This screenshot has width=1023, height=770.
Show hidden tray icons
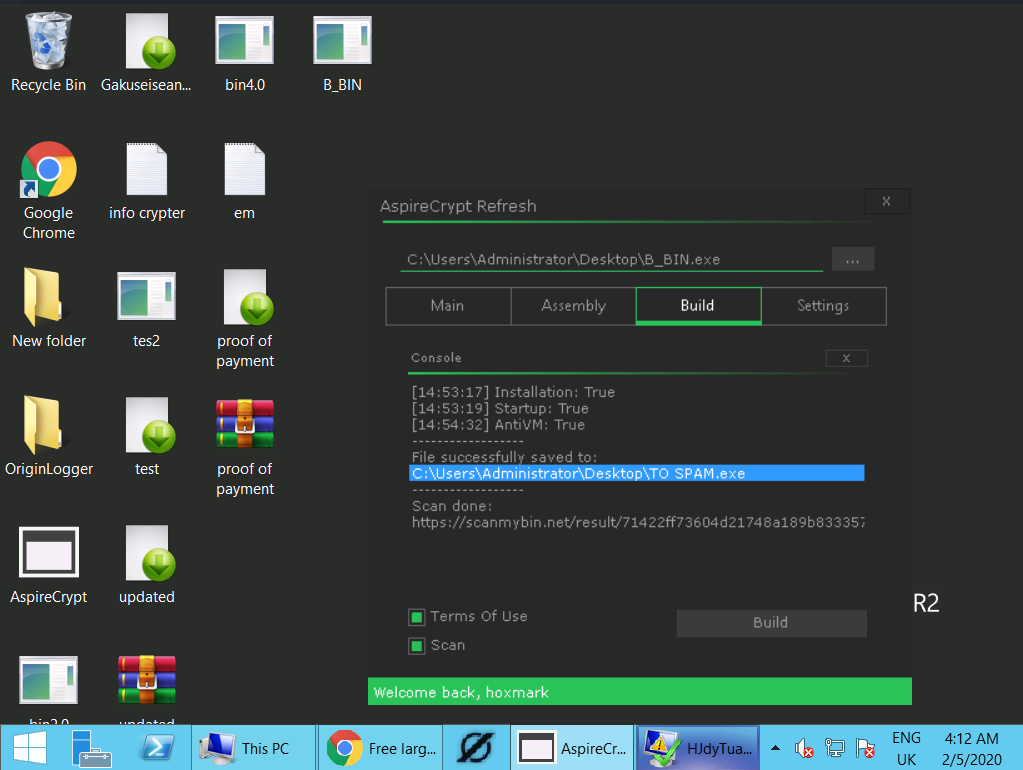tap(775, 748)
